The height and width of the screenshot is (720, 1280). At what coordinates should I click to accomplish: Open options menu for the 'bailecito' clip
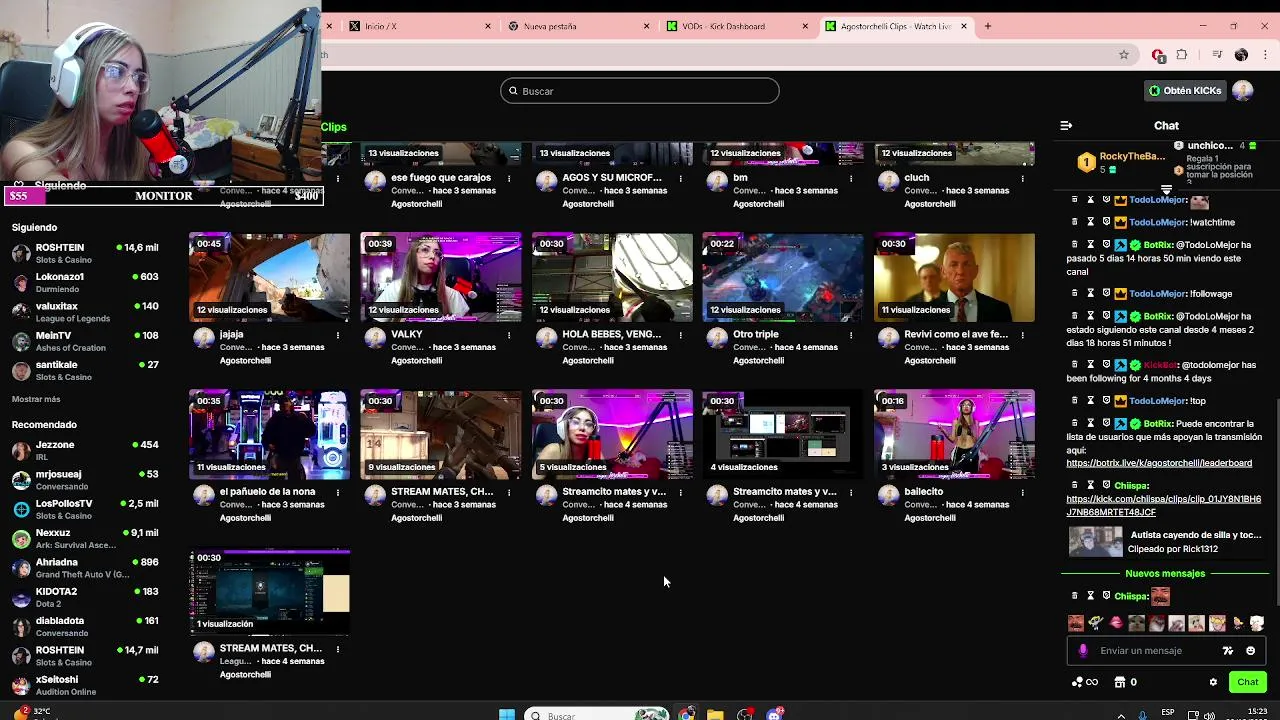coord(1022,492)
